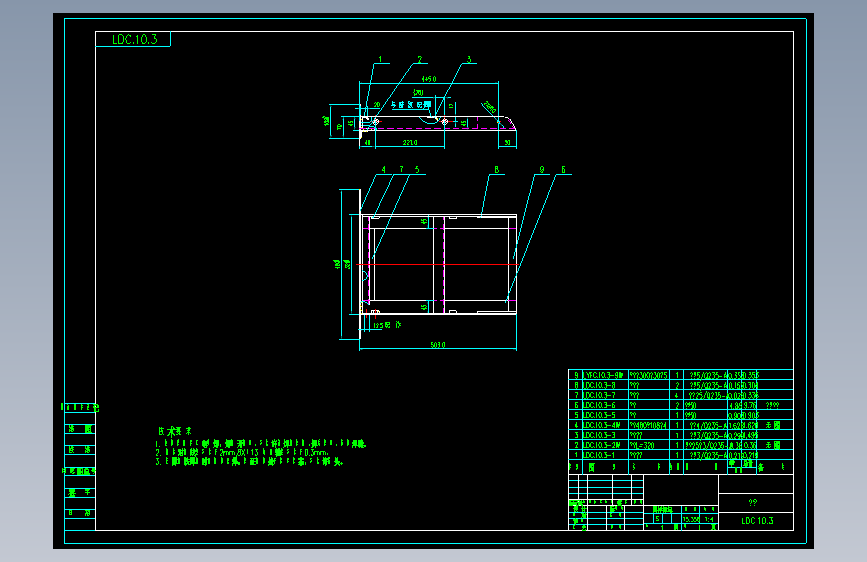
Task: Click the red horizontal centerline in the lower view
Action: [437, 264]
